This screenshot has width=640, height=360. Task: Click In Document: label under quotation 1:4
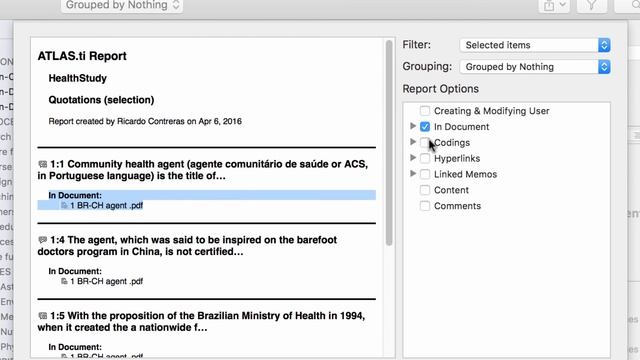pyautogui.click(x=75, y=271)
